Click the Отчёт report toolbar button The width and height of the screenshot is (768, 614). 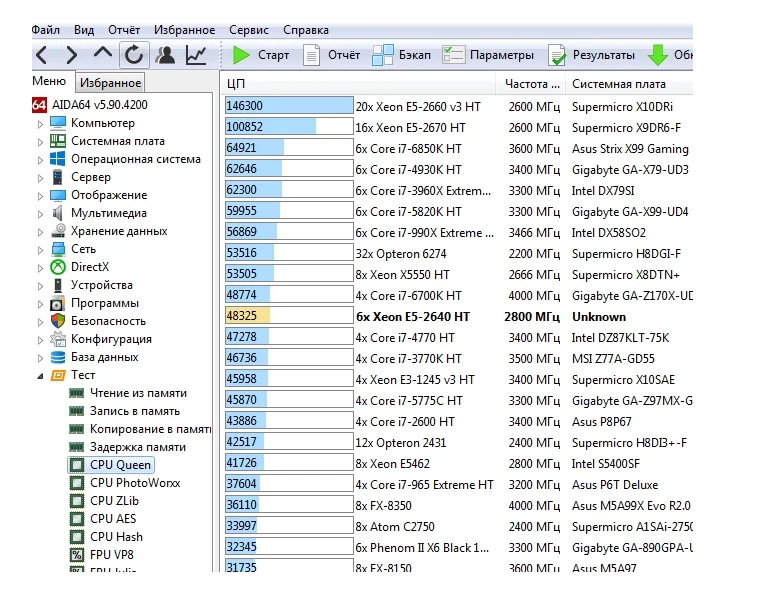coord(331,55)
